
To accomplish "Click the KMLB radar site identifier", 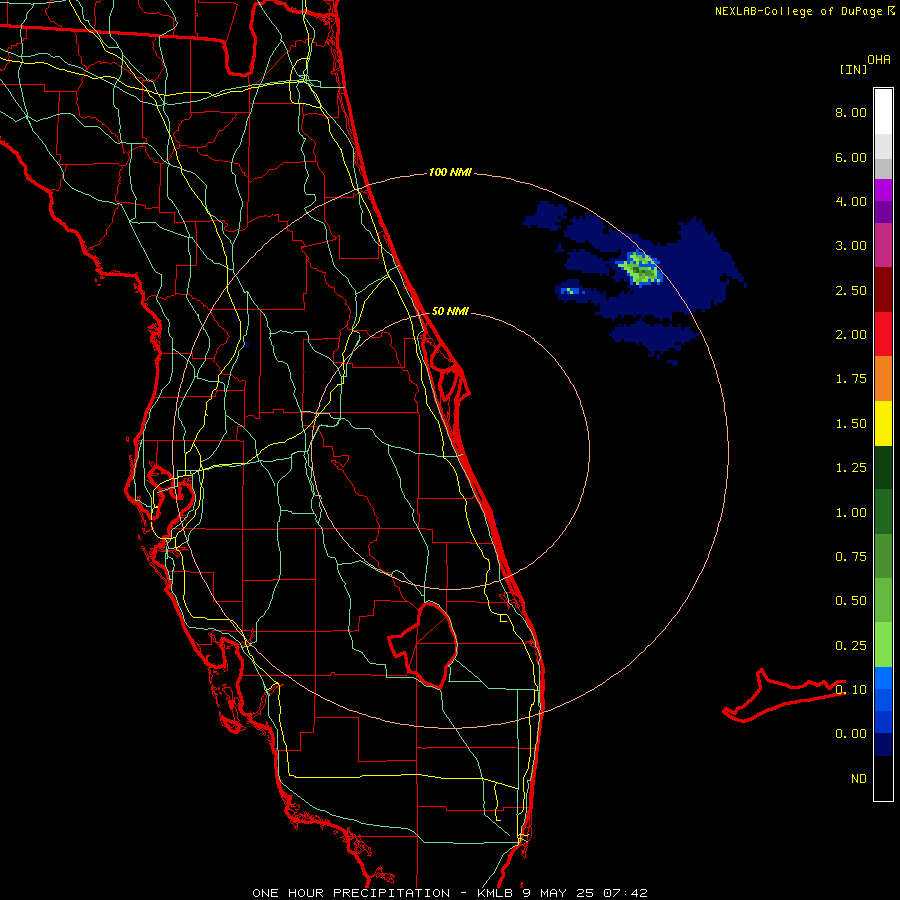I will click(x=495, y=893).
